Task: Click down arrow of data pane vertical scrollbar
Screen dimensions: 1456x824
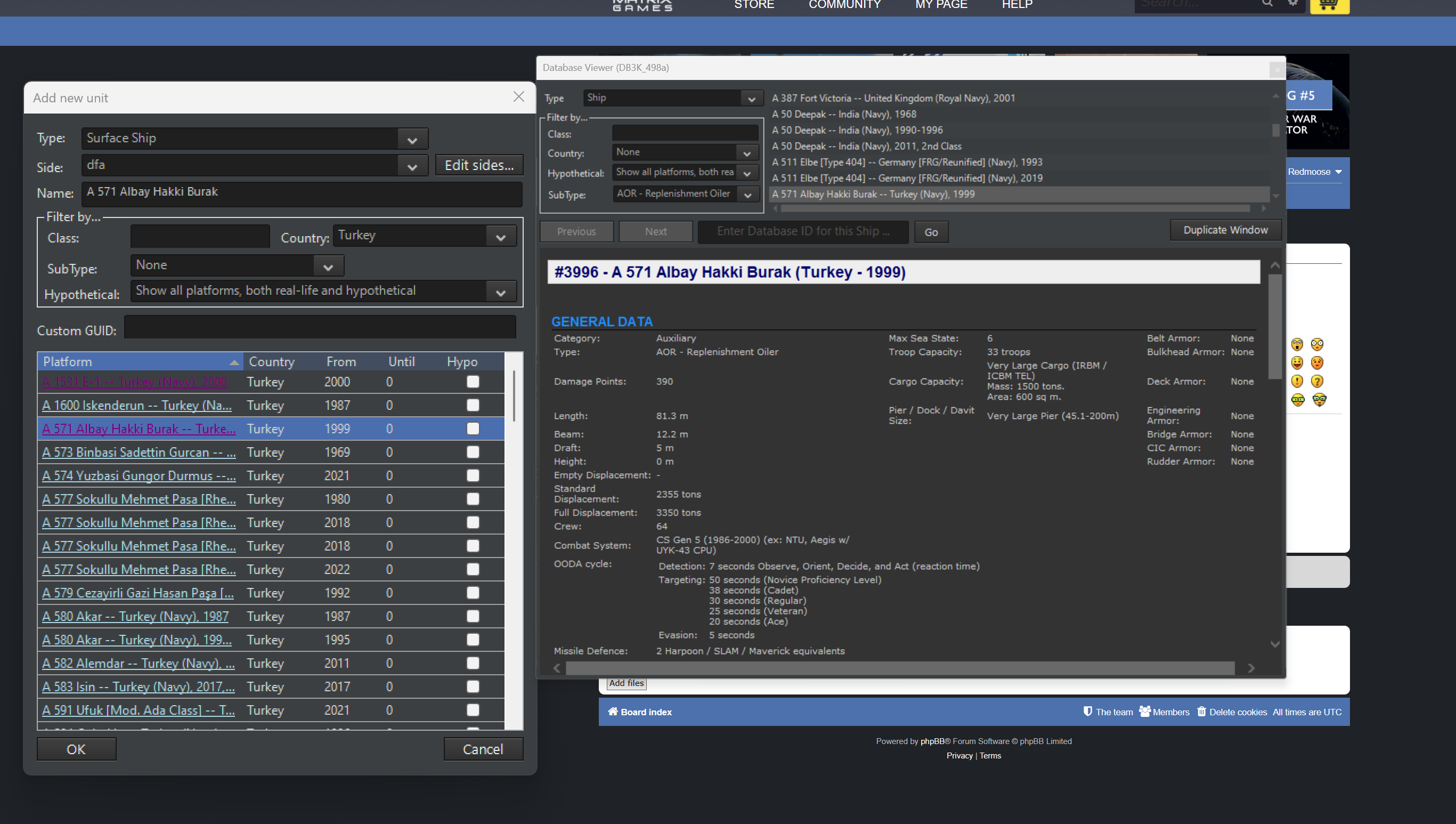Action: [x=1274, y=644]
